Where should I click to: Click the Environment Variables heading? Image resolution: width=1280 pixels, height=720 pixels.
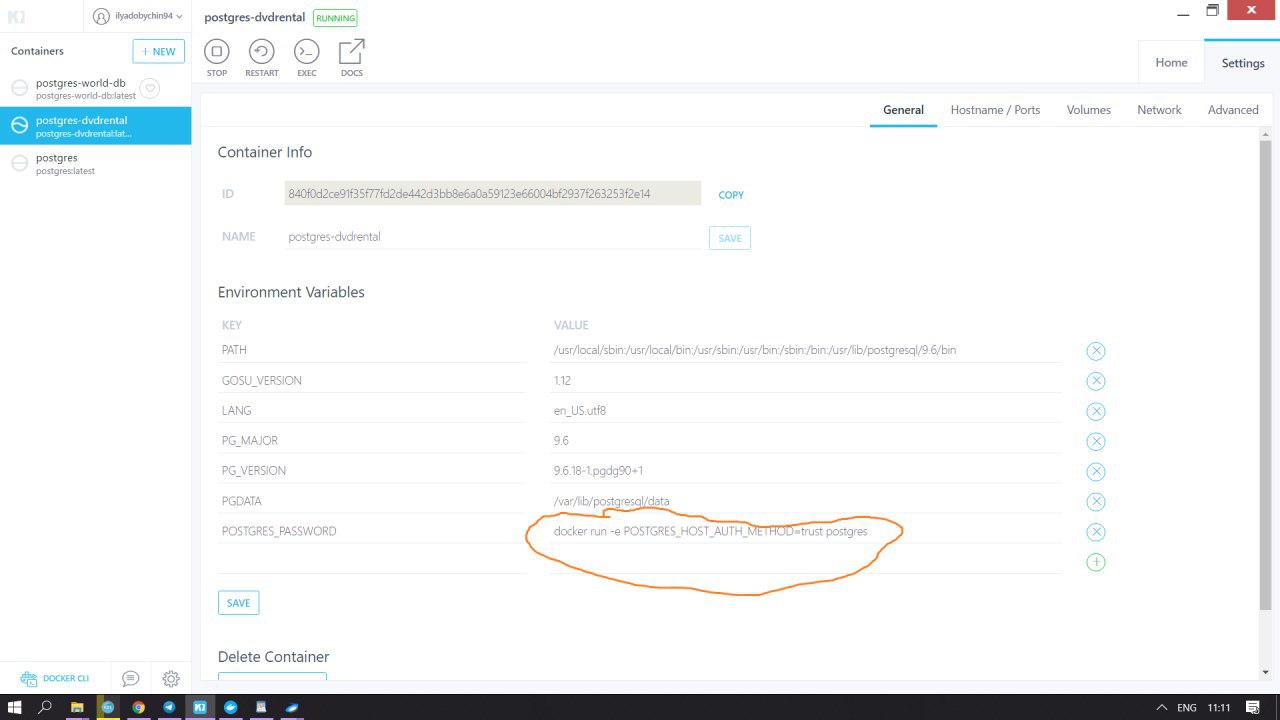pyautogui.click(x=291, y=292)
